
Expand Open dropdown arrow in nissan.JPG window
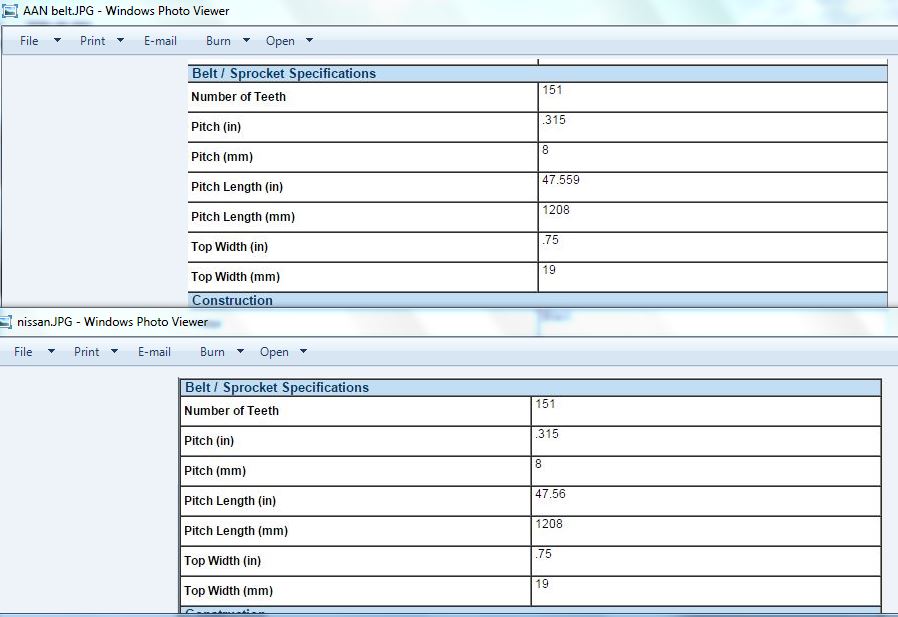click(x=303, y=352)
